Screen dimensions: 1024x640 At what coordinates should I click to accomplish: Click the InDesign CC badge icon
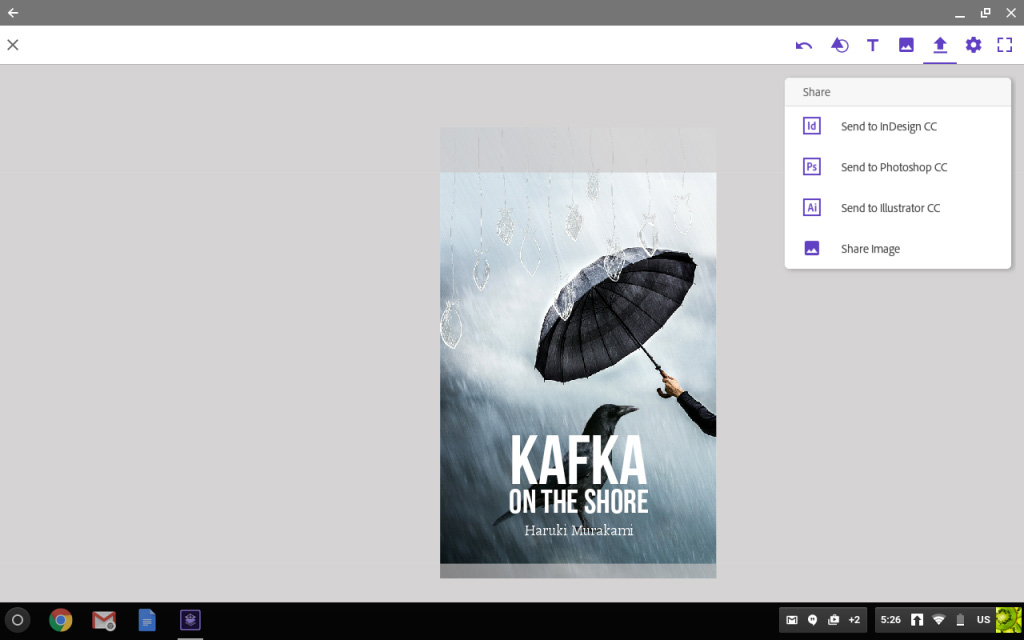(811, 126)
